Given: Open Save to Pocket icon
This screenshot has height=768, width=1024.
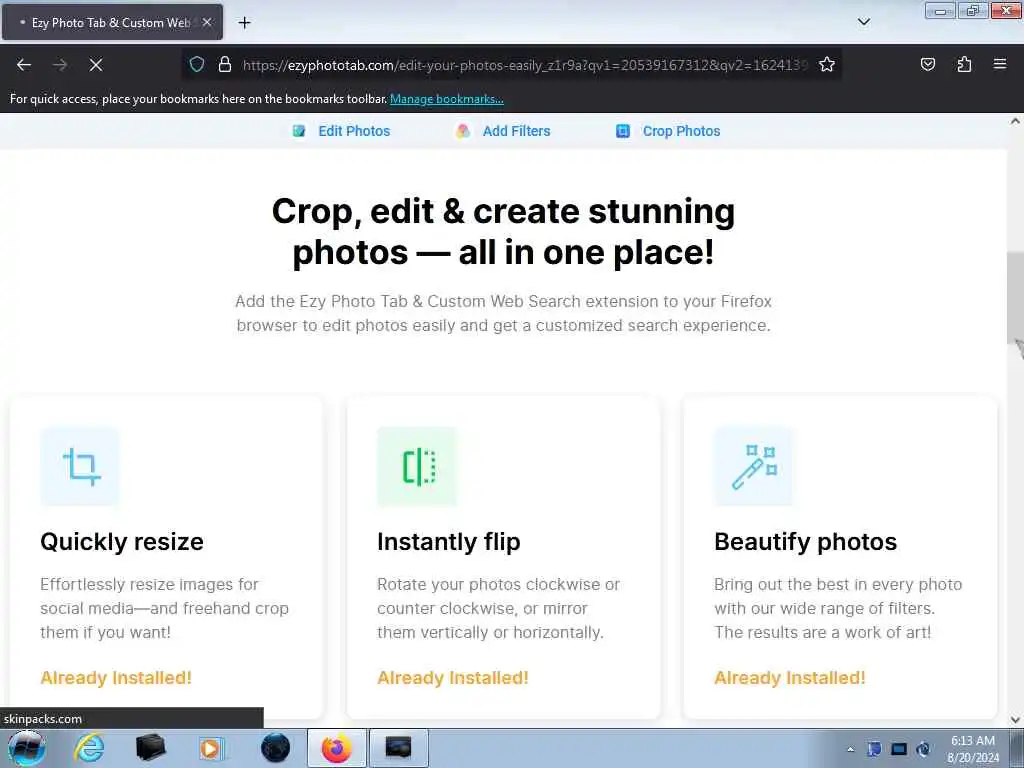Looking at the screenshot, I should pos(927,64).
